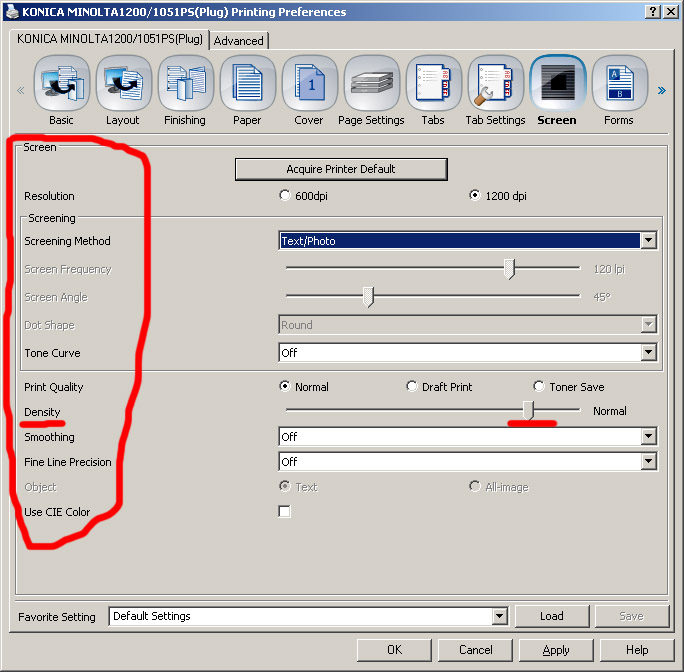The image size is (684, 672).
Task: Select 1200 dpi resolution
Action: click(475, 195)
